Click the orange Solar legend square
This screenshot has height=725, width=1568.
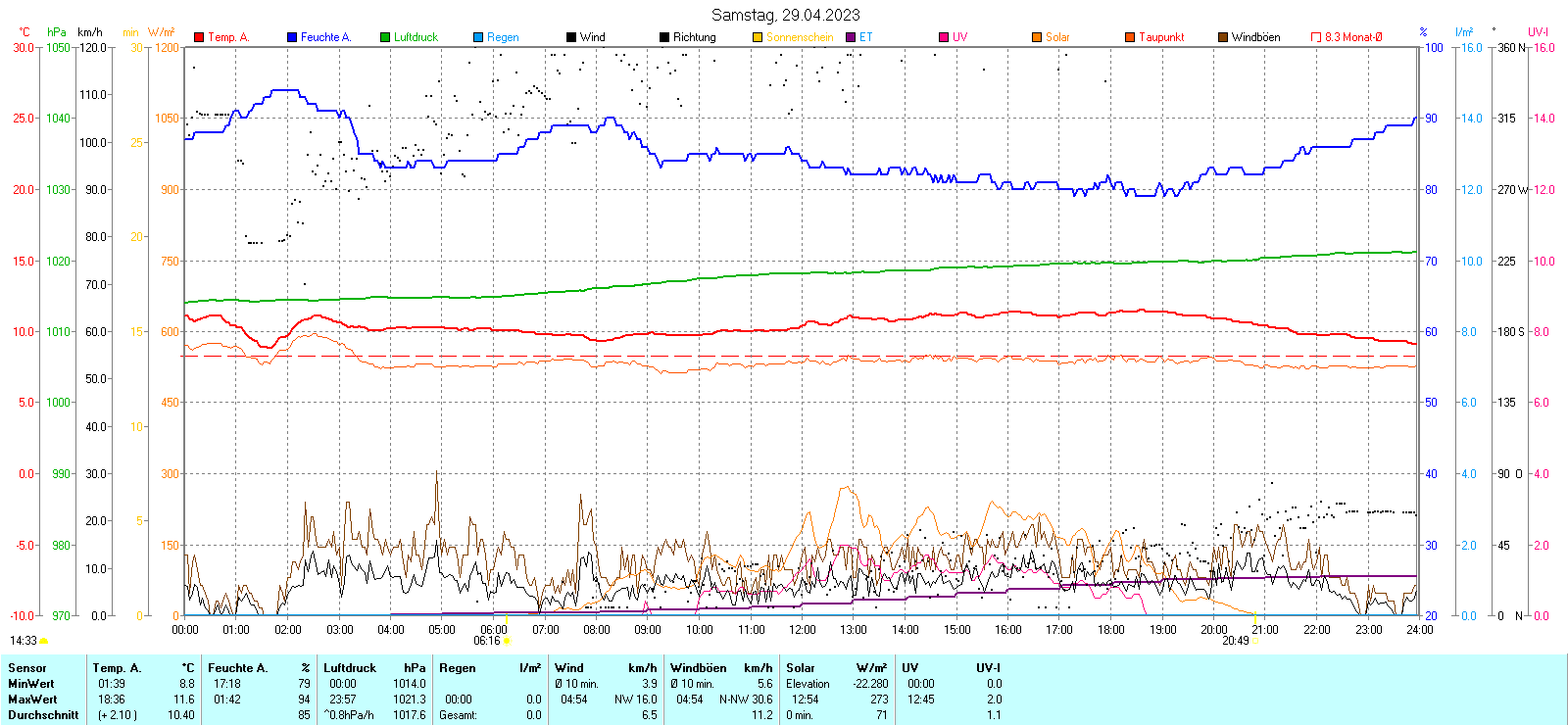pos(1037,37)
